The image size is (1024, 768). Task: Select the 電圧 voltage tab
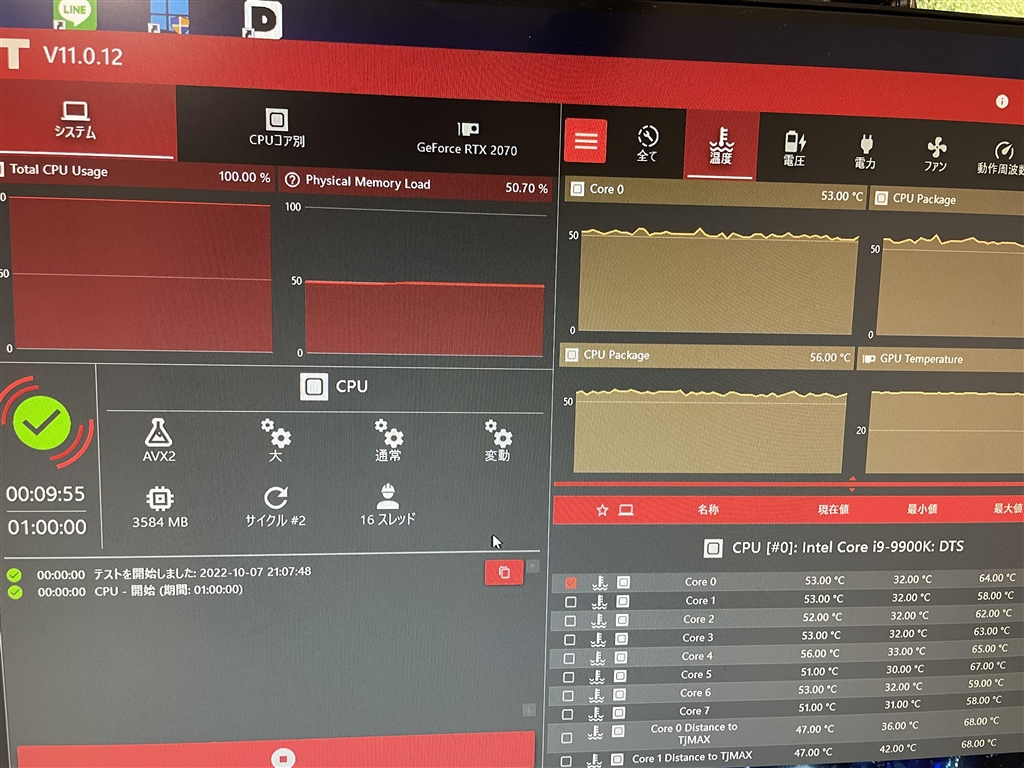click(794, 149)
